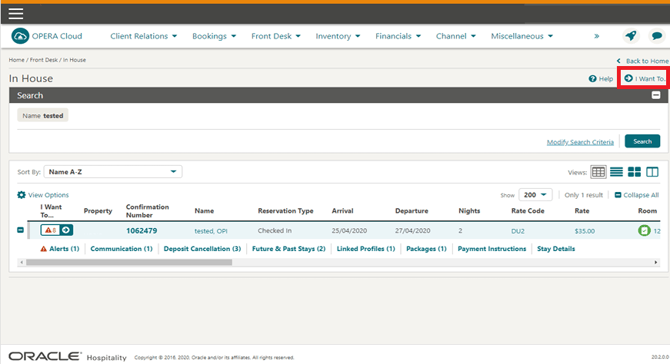Viewport: 670px width, 364px height.
Task: Click the 25/04/2020 arrival date cell
Action: (x=349, y=230)
